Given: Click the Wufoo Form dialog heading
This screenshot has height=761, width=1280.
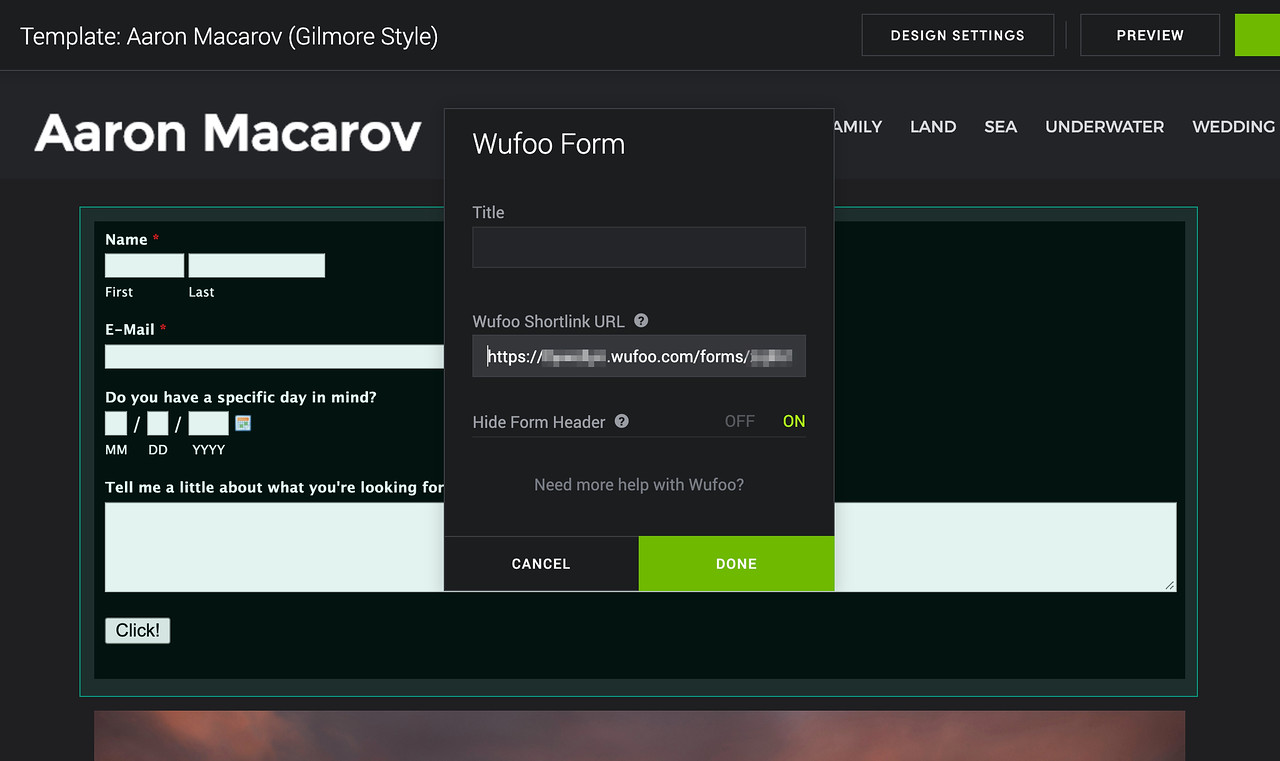Looking at the screenshot, I should point(549,144).
